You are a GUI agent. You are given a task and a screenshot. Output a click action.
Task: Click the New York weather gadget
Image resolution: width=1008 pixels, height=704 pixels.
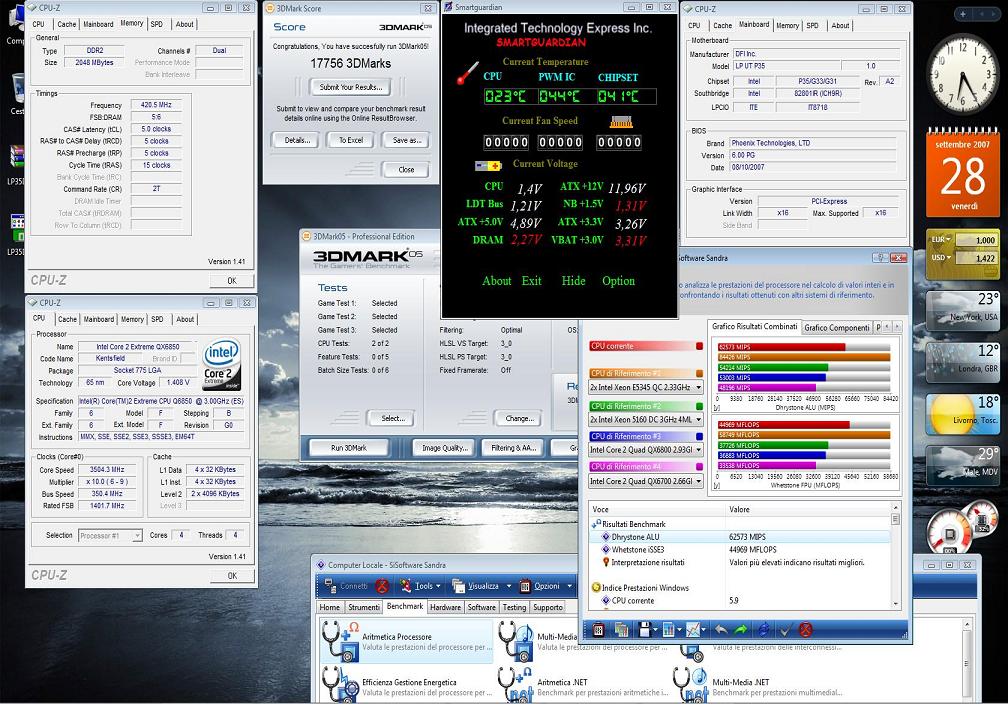click(x=962, y=310)
